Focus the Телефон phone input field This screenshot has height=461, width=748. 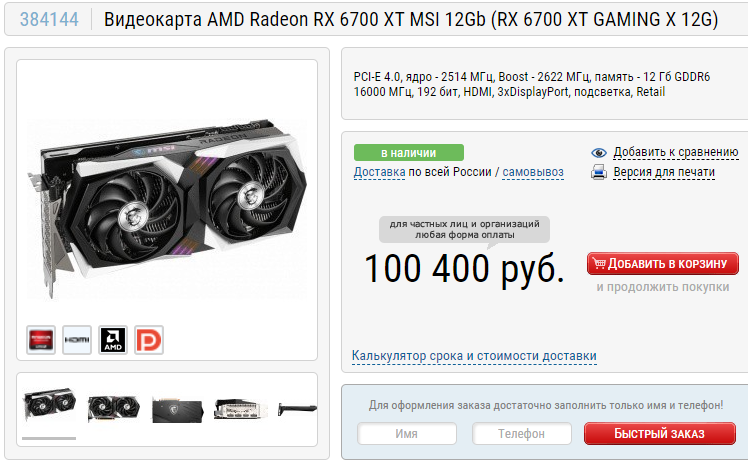click(x=522, y=433)
